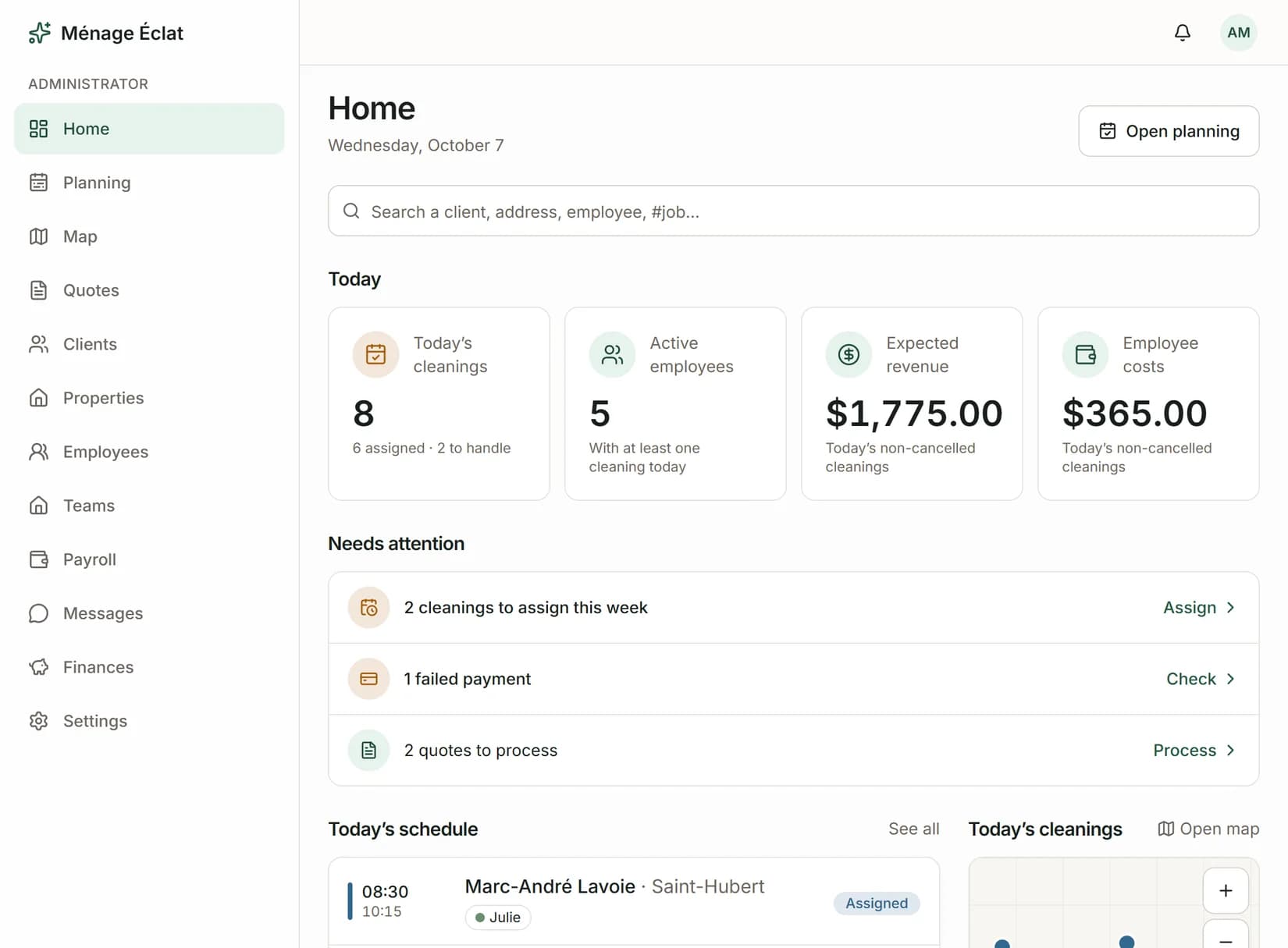The height and width of the screenshot is (948, 1288).
Task: Click the Expected revenue dollar icon
Action: point(849,355)
